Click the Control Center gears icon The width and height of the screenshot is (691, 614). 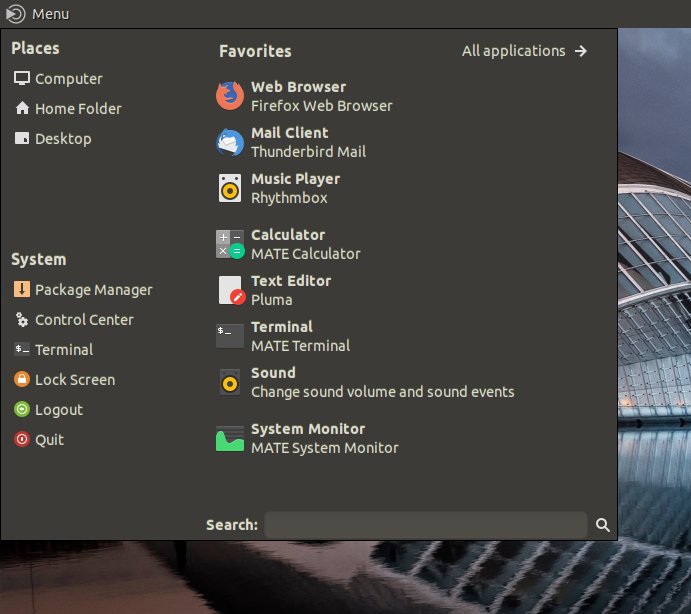22,319
